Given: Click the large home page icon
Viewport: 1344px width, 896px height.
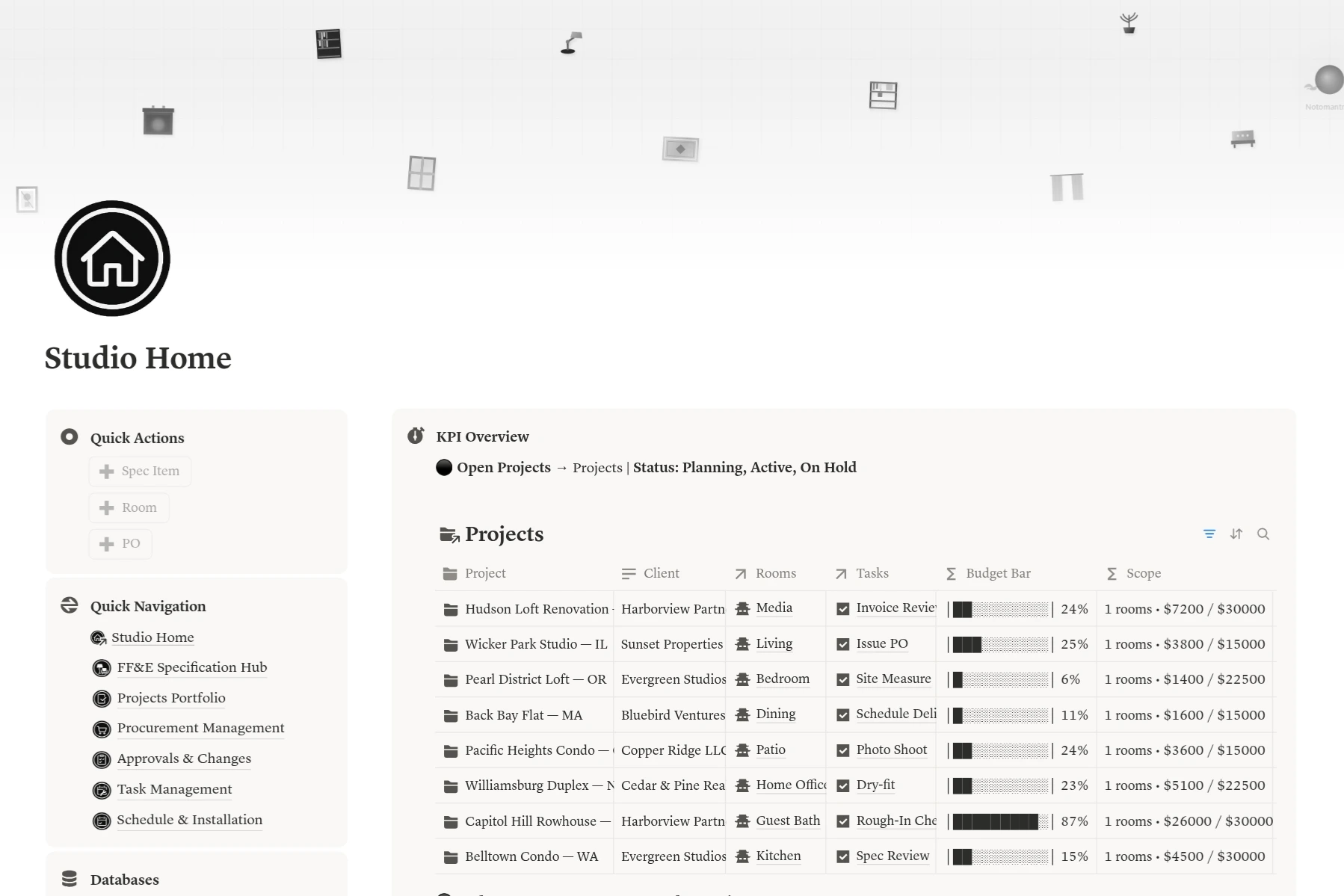Looking at the screenshot, I should 113,259.
